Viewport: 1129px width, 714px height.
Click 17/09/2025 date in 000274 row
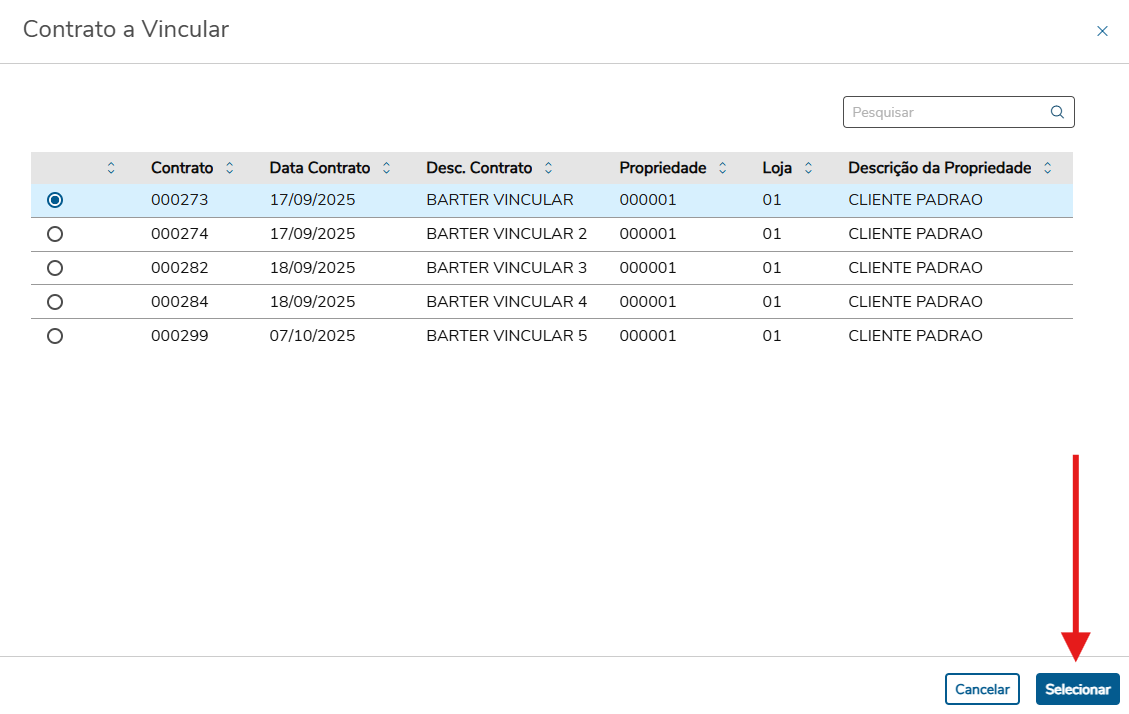[312, 234]
